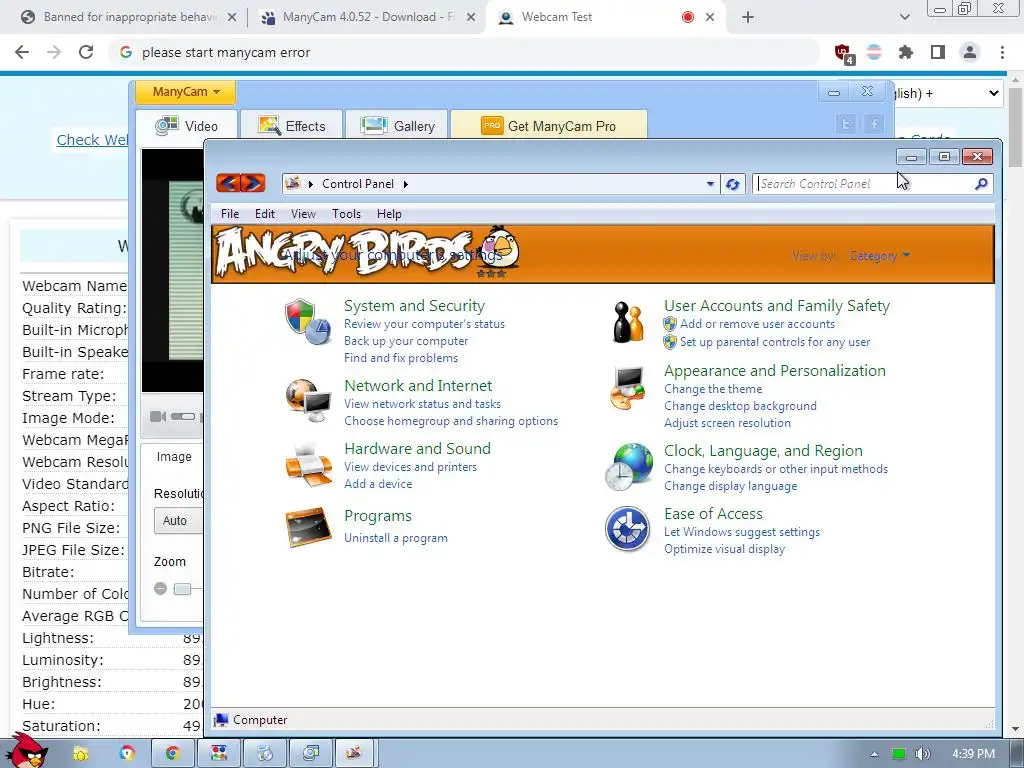This screenshot has height=768, width=1024.
Task: Open the Help menu in Control Panel
Action: point(389,214)
